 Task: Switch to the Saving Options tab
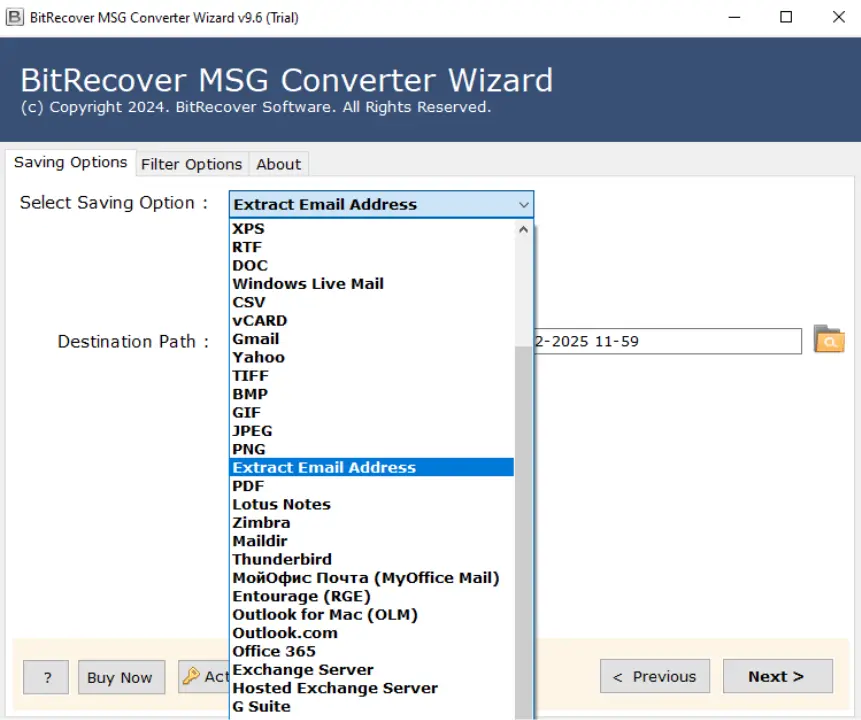[71, 163]
